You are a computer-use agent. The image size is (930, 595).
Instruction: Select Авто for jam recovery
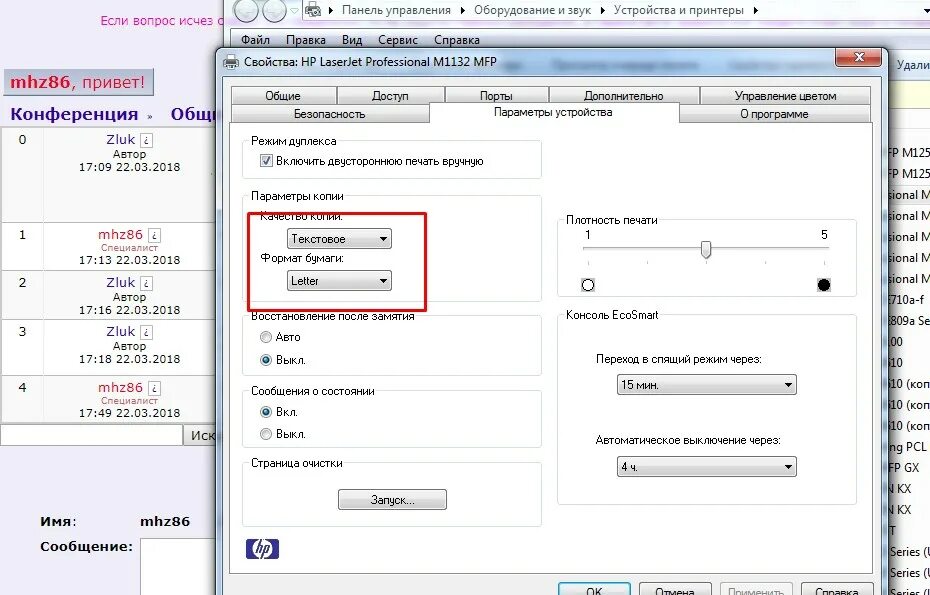[266, 337]
